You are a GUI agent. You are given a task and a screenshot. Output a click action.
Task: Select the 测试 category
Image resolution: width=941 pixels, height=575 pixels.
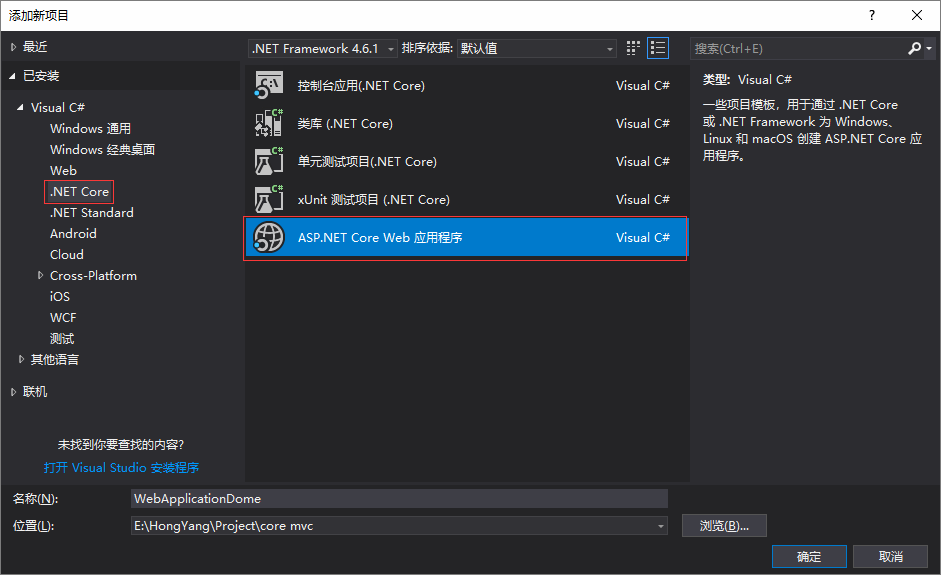coord(62,339)
